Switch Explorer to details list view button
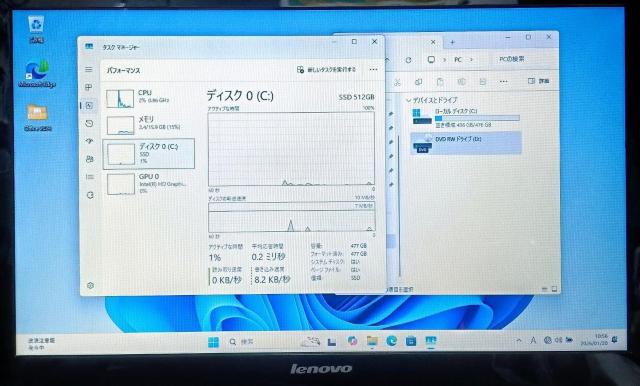The width and height of the screenshot is (640, 386). click(x=544, y=288)
